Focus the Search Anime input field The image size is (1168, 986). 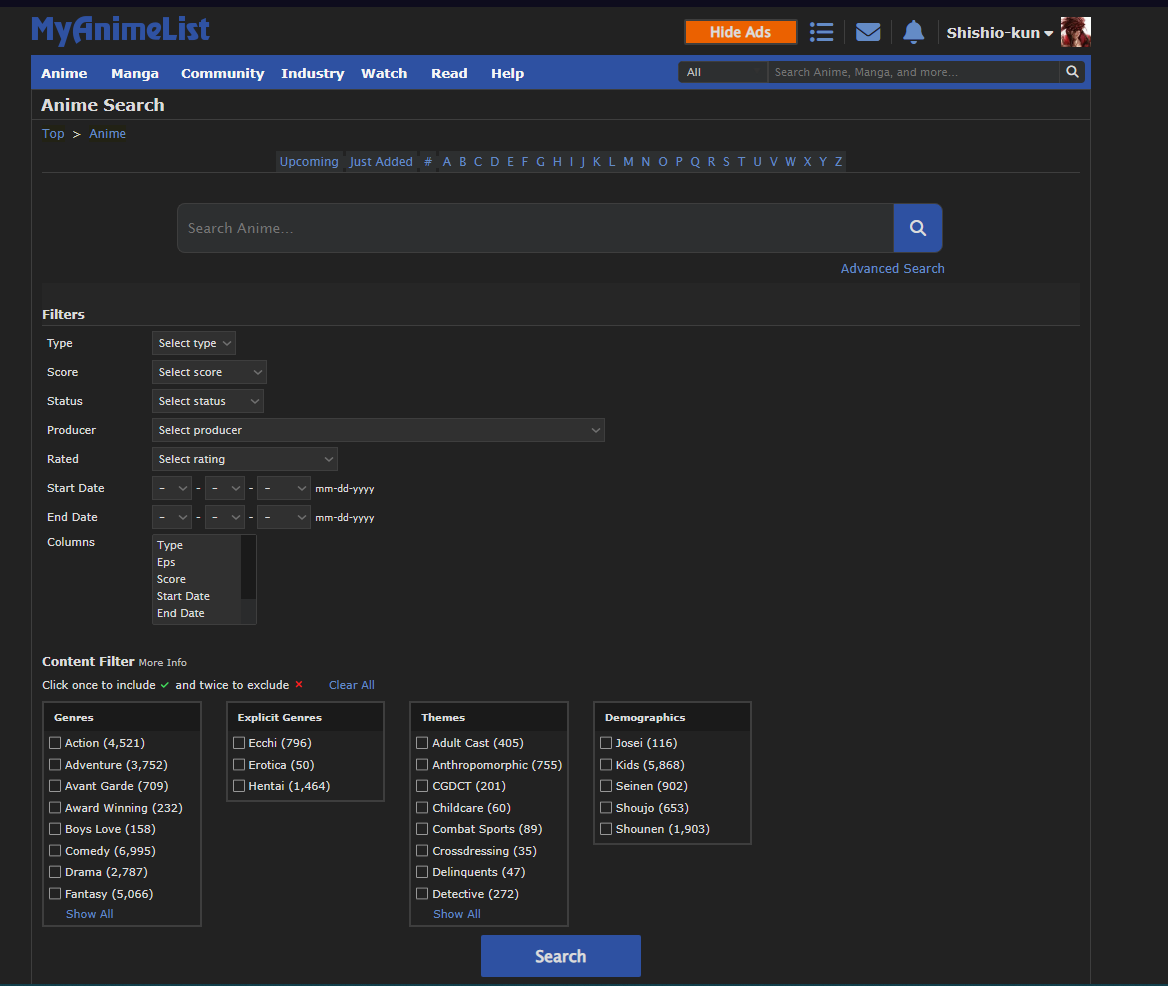[x=535, y=228]
